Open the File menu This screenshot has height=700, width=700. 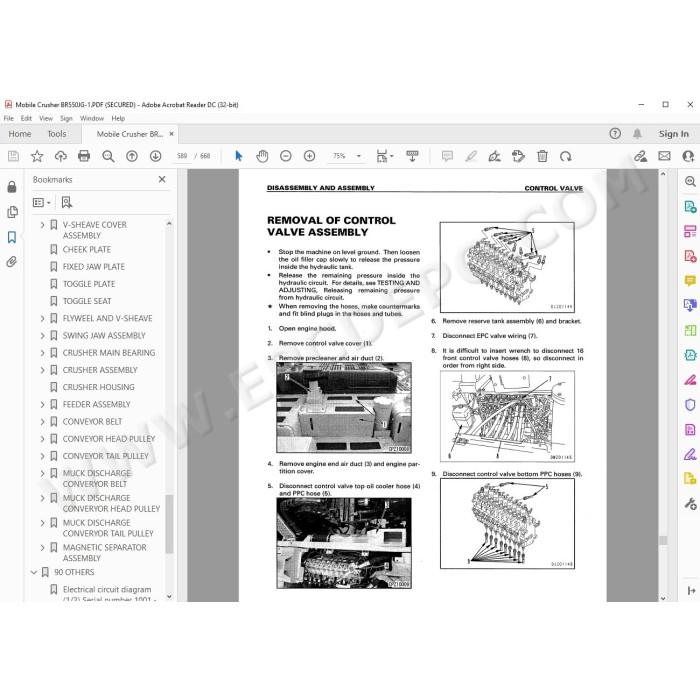pos(8,118)
